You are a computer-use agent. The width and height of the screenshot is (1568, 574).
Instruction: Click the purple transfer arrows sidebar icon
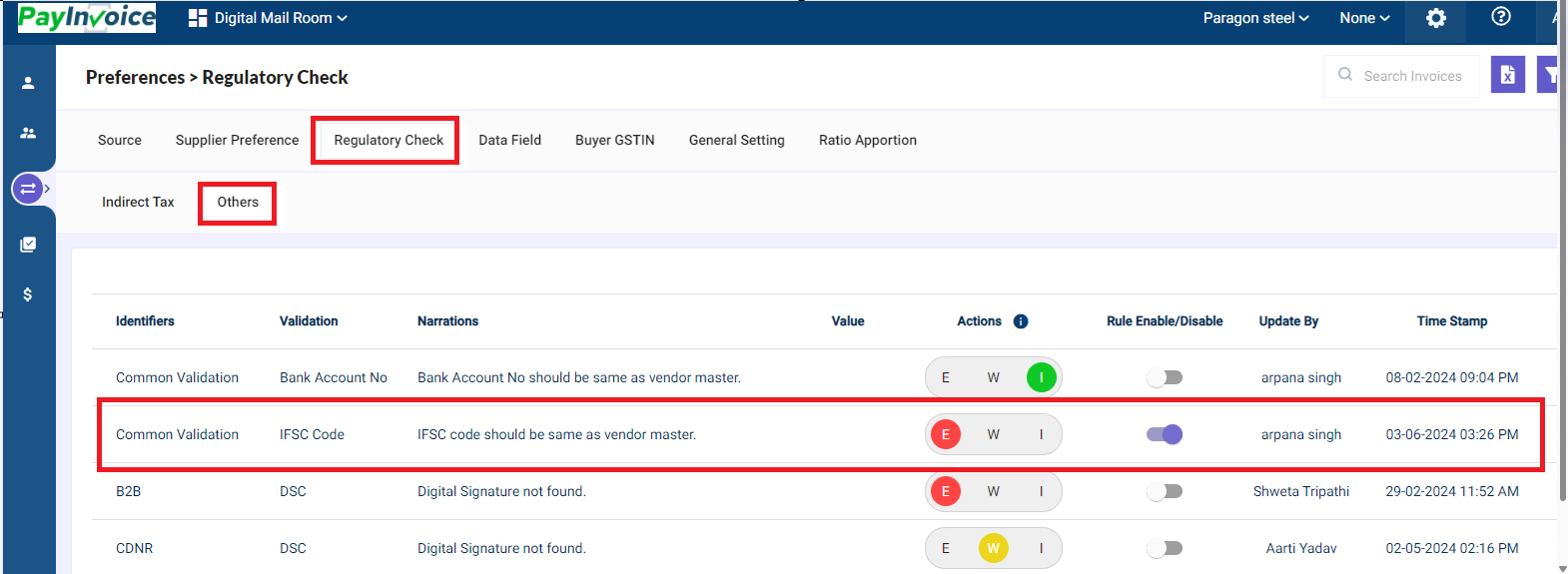pos(27,188)
